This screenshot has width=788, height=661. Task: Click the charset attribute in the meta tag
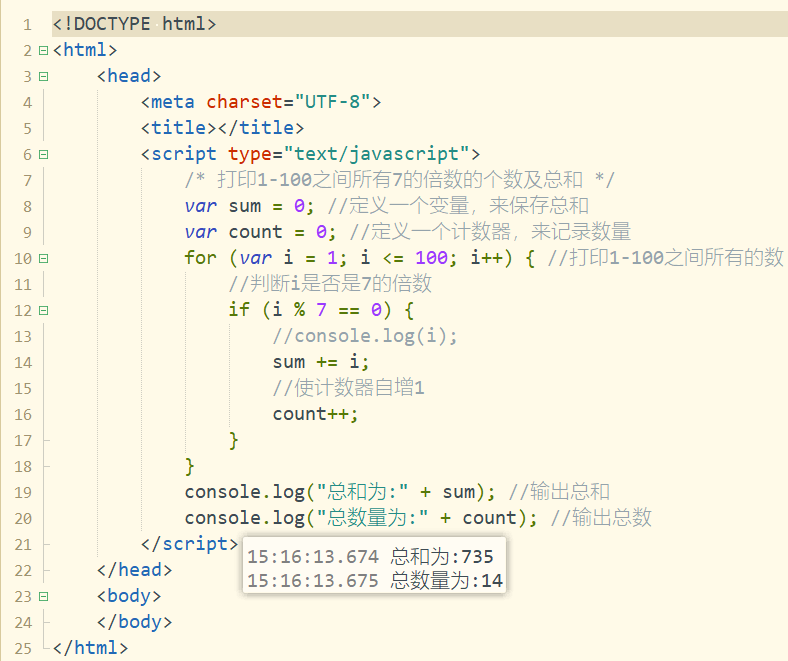click(244, 102)
